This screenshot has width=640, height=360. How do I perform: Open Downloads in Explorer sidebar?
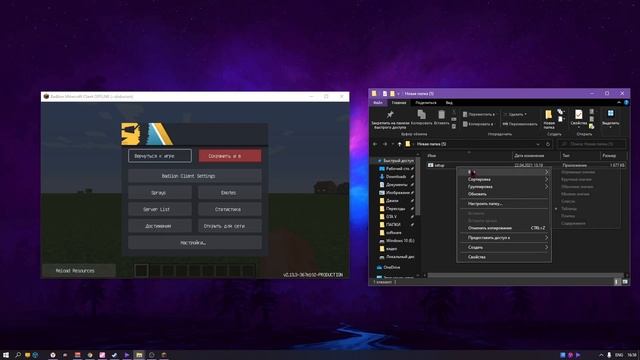(396, 177)
